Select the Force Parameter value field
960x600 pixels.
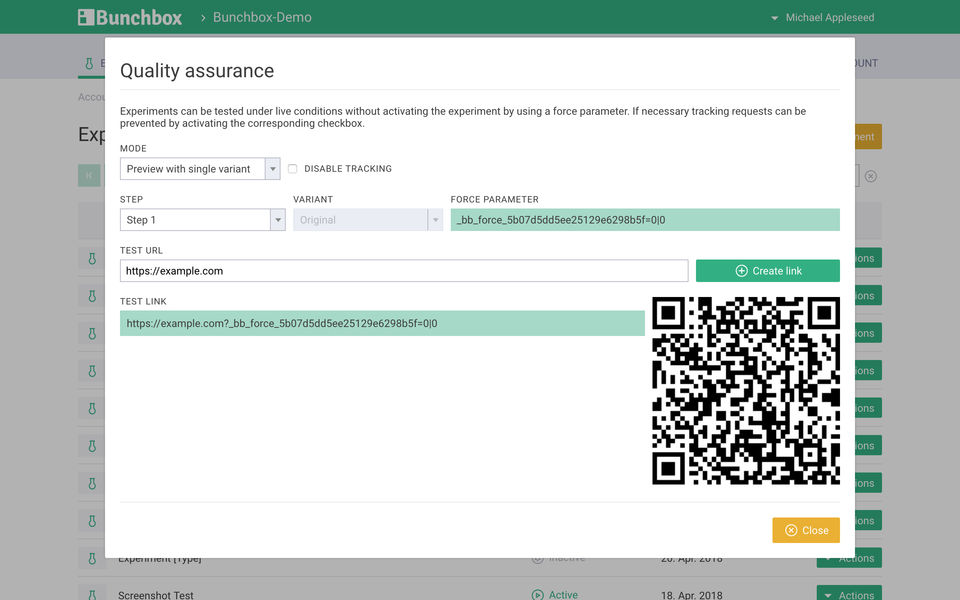(x=645, y=220)
